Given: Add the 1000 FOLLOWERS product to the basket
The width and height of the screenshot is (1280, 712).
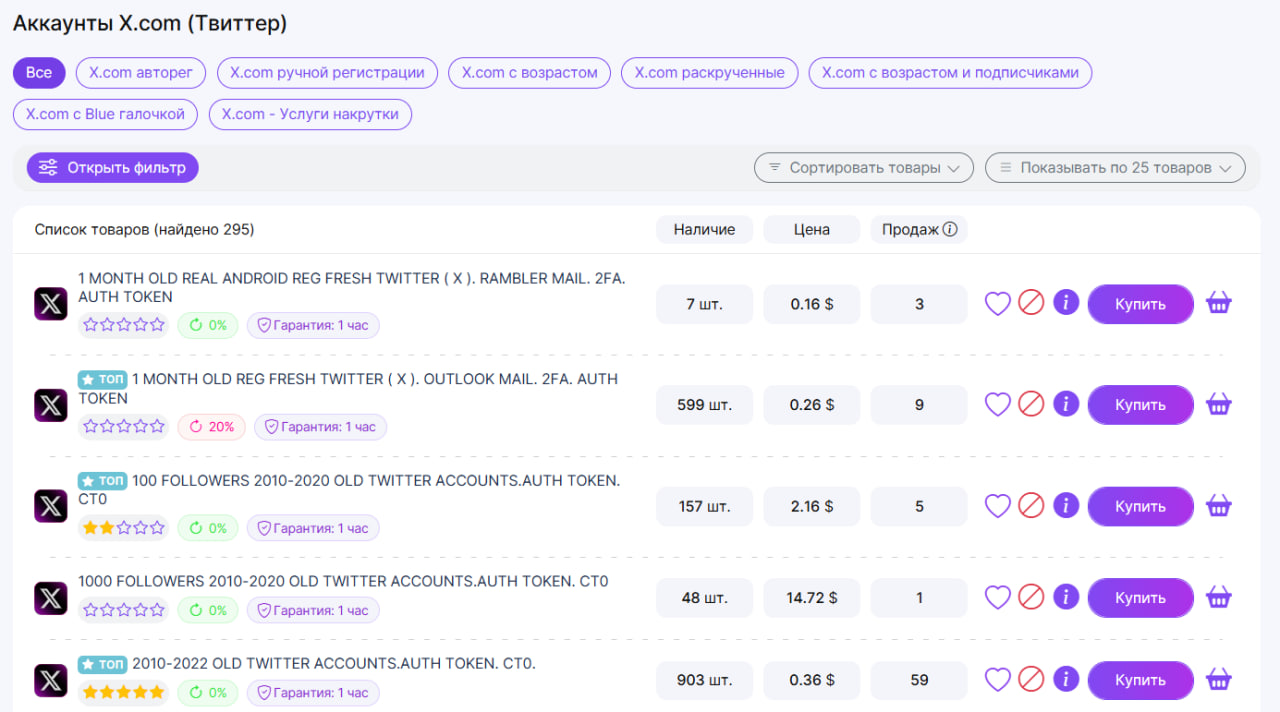Looking at the screenshot, I should pos(1218,597).
